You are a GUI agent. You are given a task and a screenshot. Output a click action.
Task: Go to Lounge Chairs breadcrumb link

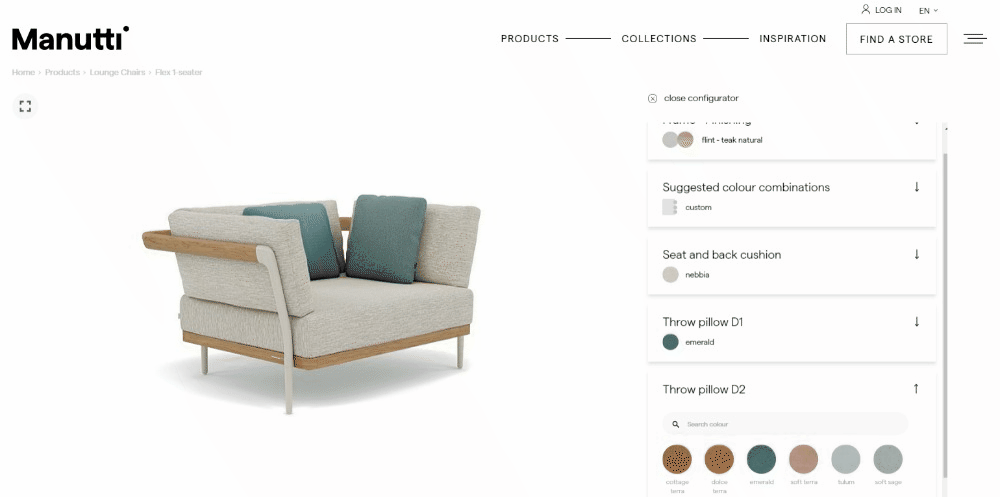pos(117,72)
